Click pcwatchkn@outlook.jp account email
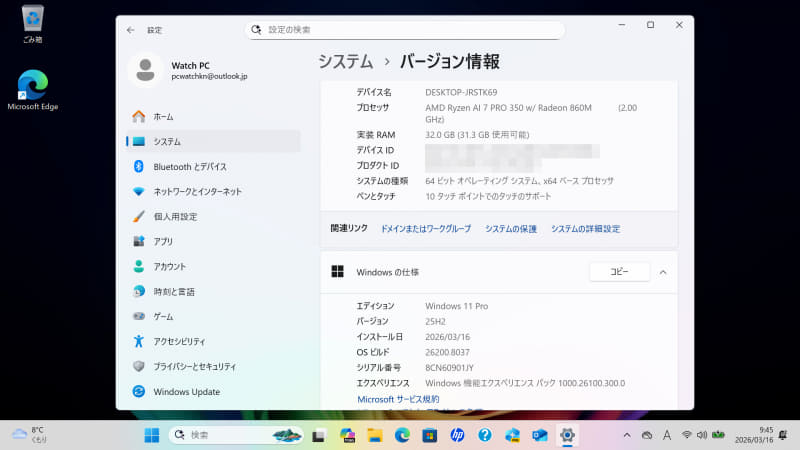 [x=209, y=77]
